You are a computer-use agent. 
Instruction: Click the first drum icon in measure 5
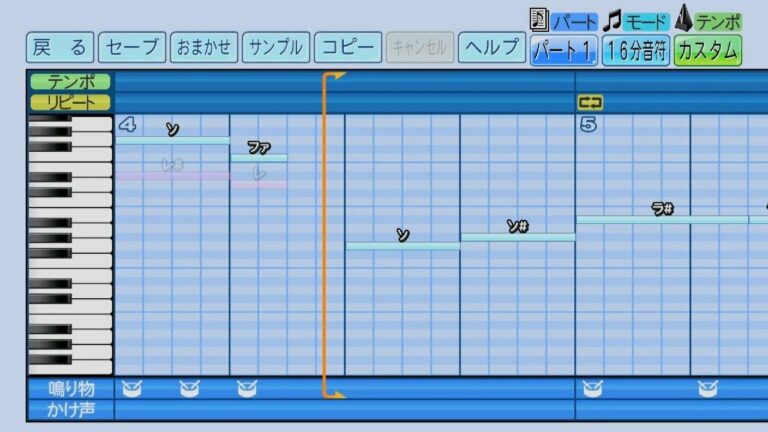[591, 388]
